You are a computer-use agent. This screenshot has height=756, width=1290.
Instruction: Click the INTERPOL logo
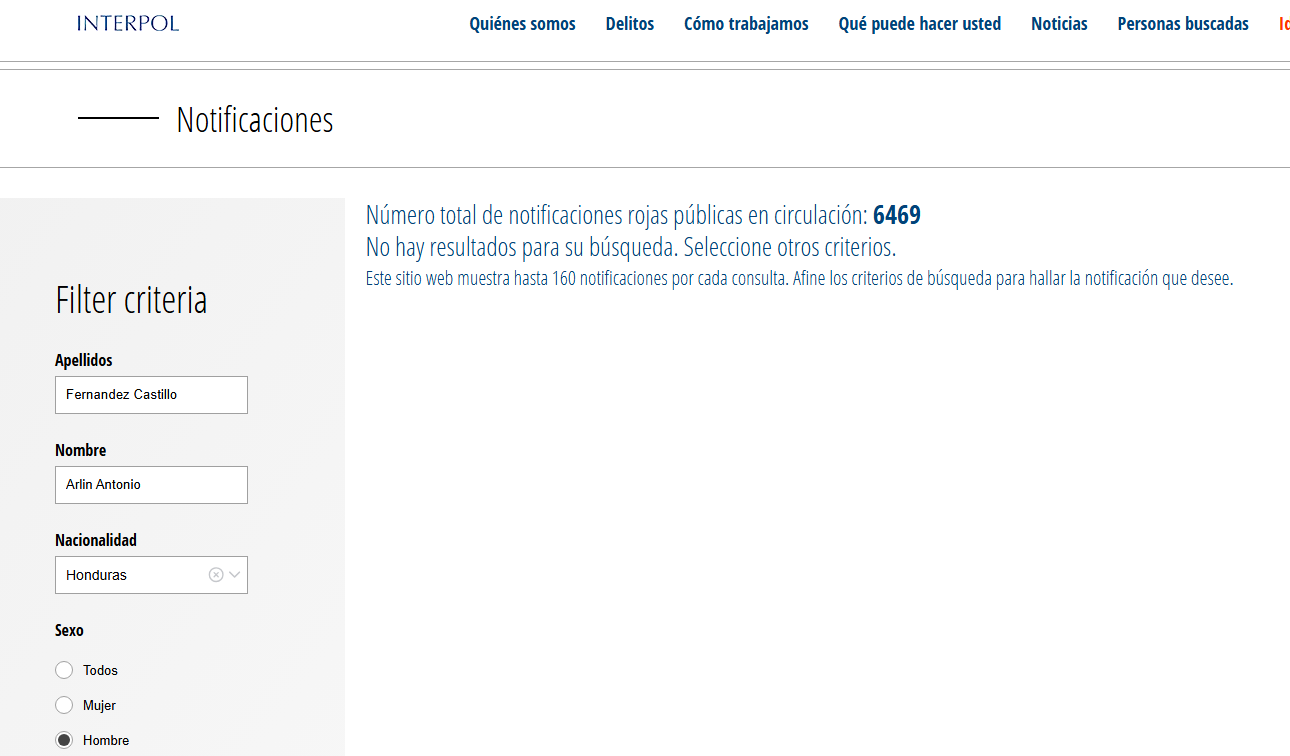pos(128,23)
